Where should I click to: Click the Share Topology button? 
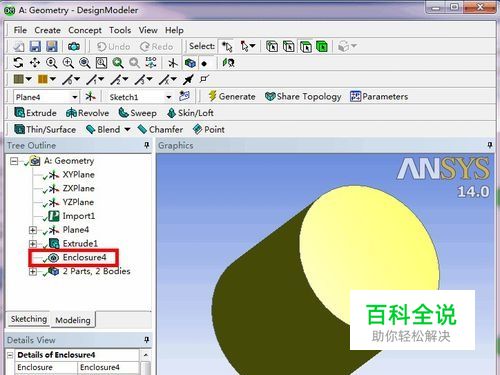click(303, 96)
